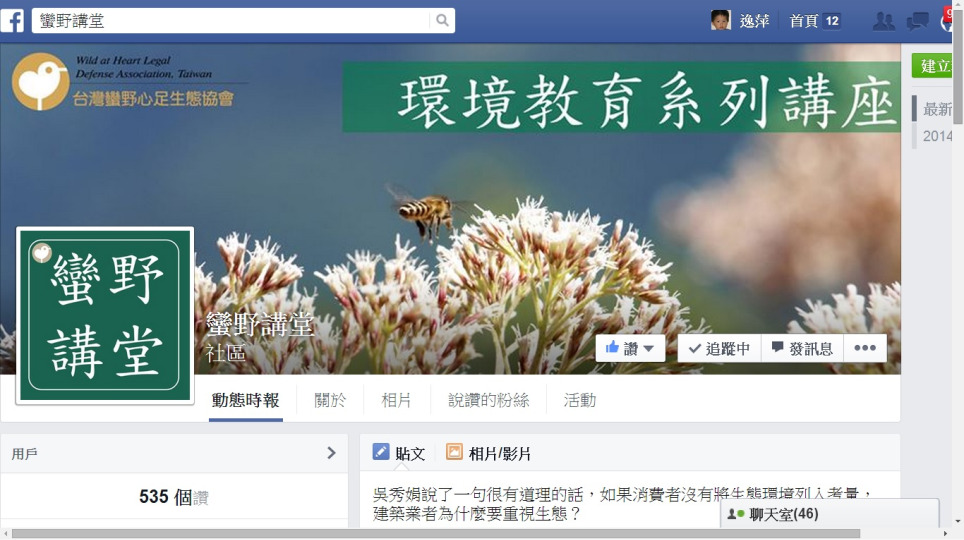The height and width of the screenshot is (540, 964).
Task: Click the 發訊息 message button
Action: pyautogui.click(x=802, y=348)
